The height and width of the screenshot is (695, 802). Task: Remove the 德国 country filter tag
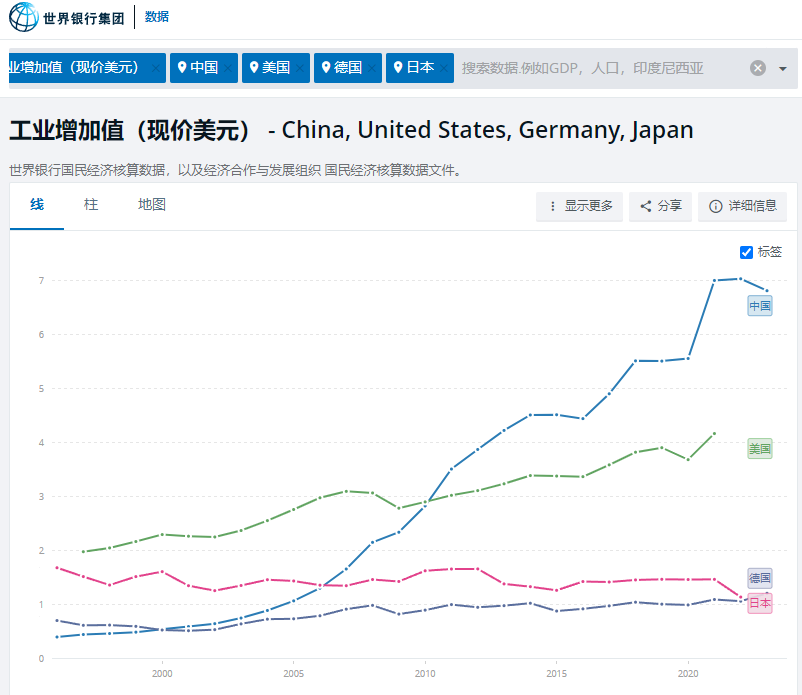[373, 68]
